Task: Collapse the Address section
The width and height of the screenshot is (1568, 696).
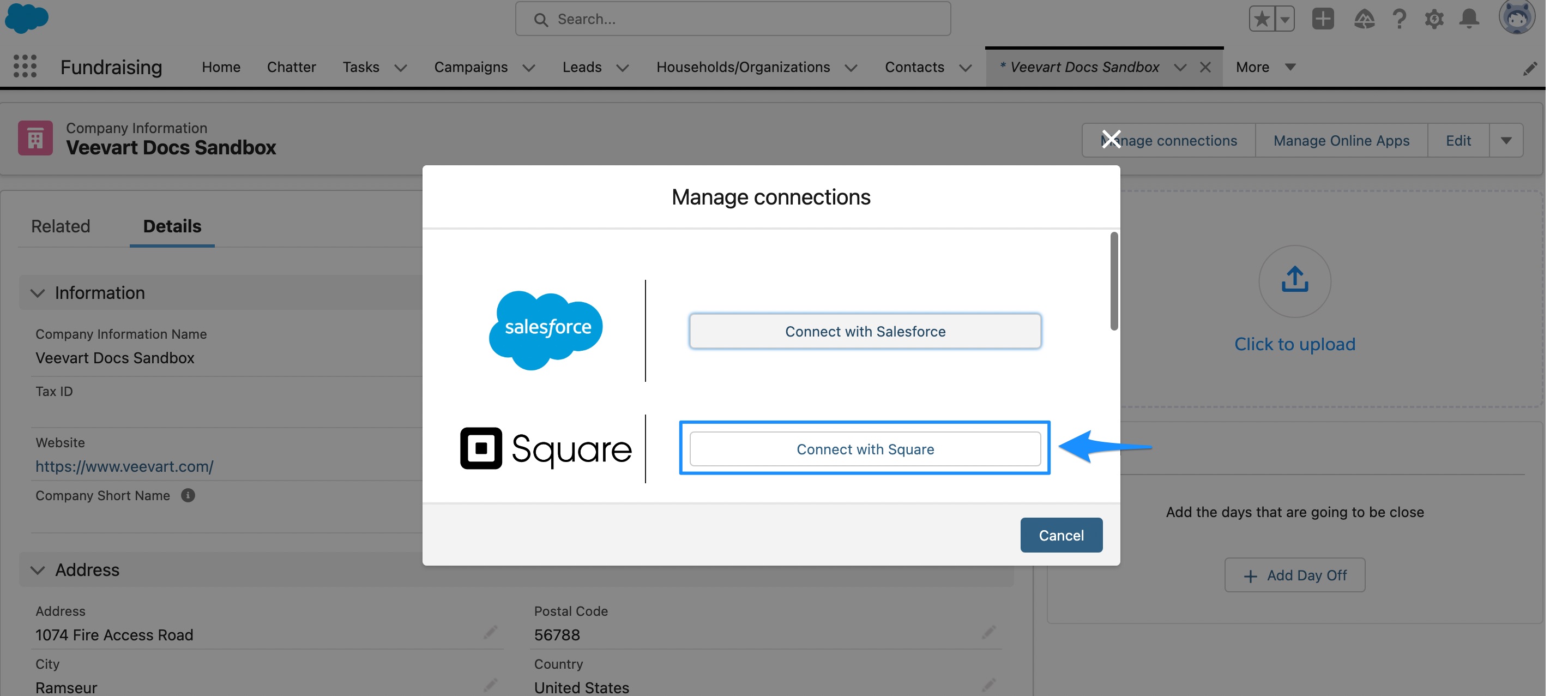Action: tap(38, 570)
